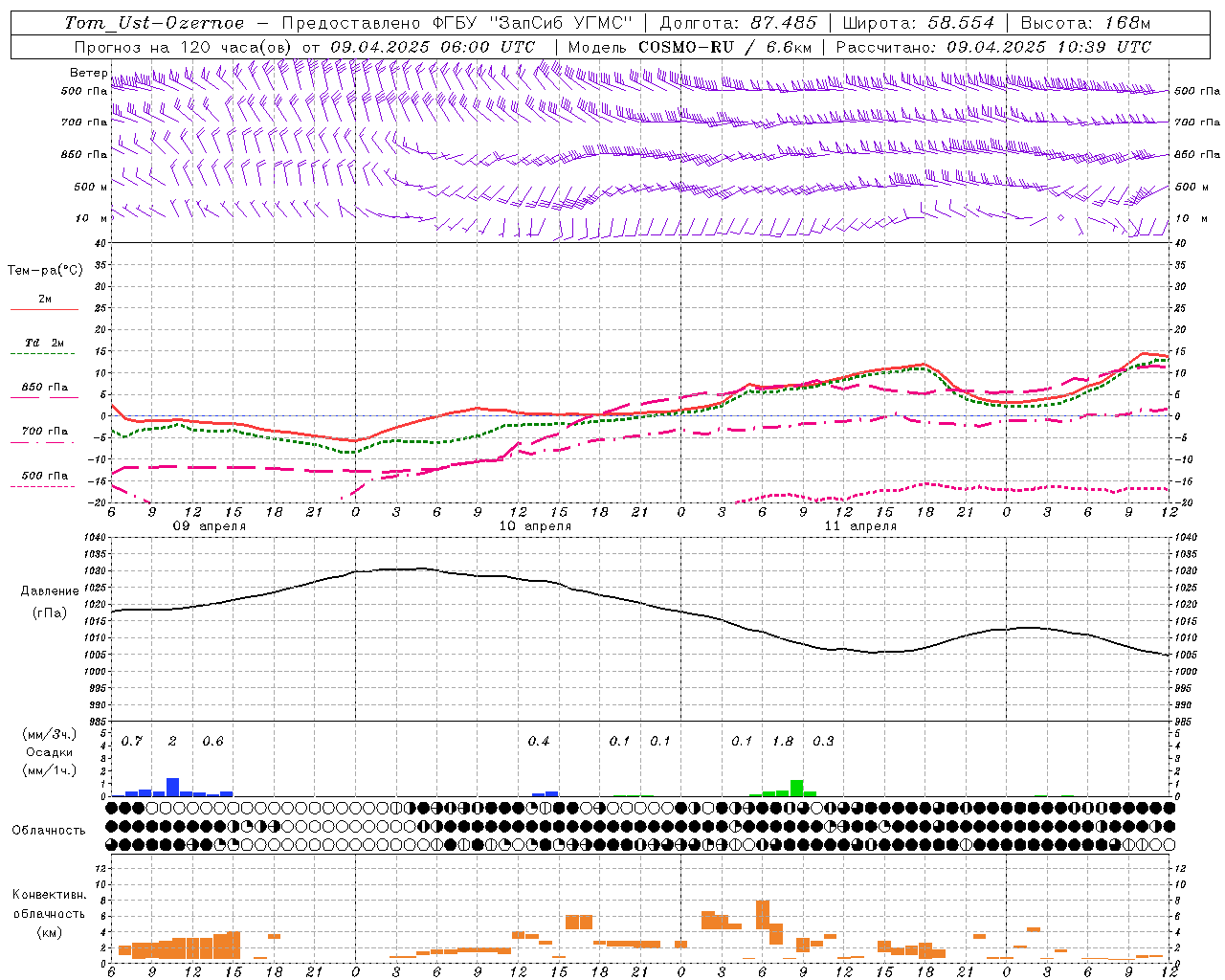Click the station name Tom_Ust-Ozernoe
Screen dimensions: 1225x980
(x=155, y=23)
